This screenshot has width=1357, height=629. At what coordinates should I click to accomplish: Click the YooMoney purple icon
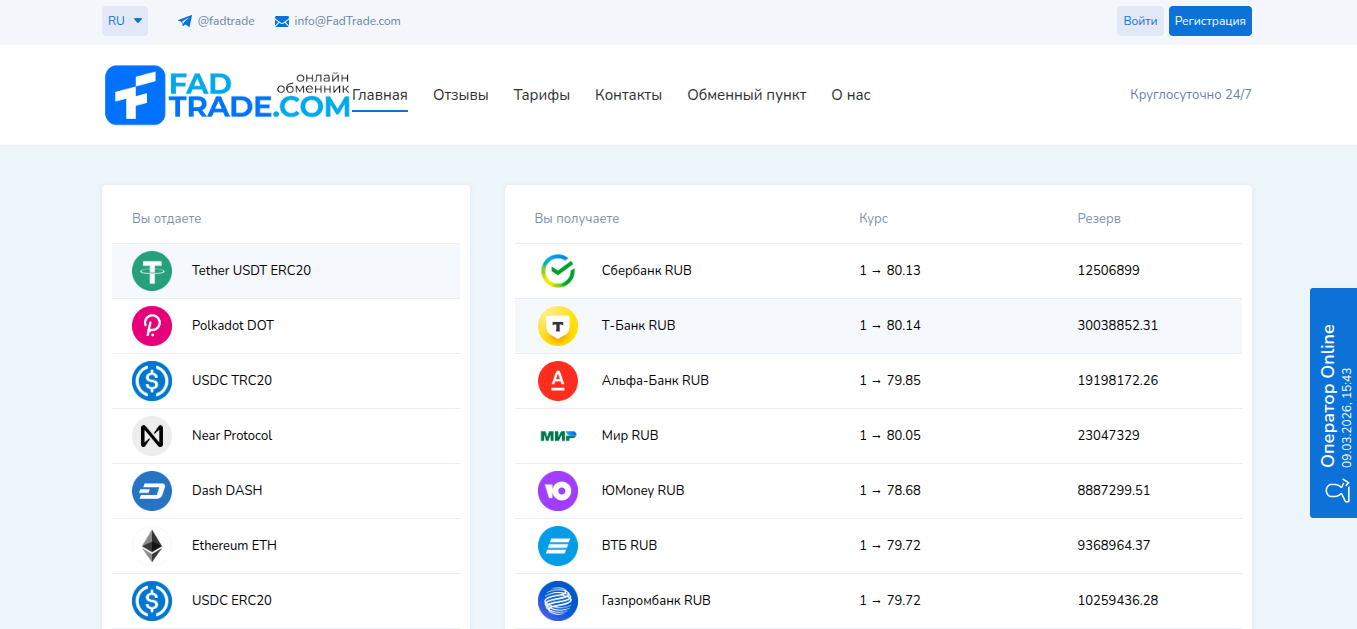coord(558,490)
